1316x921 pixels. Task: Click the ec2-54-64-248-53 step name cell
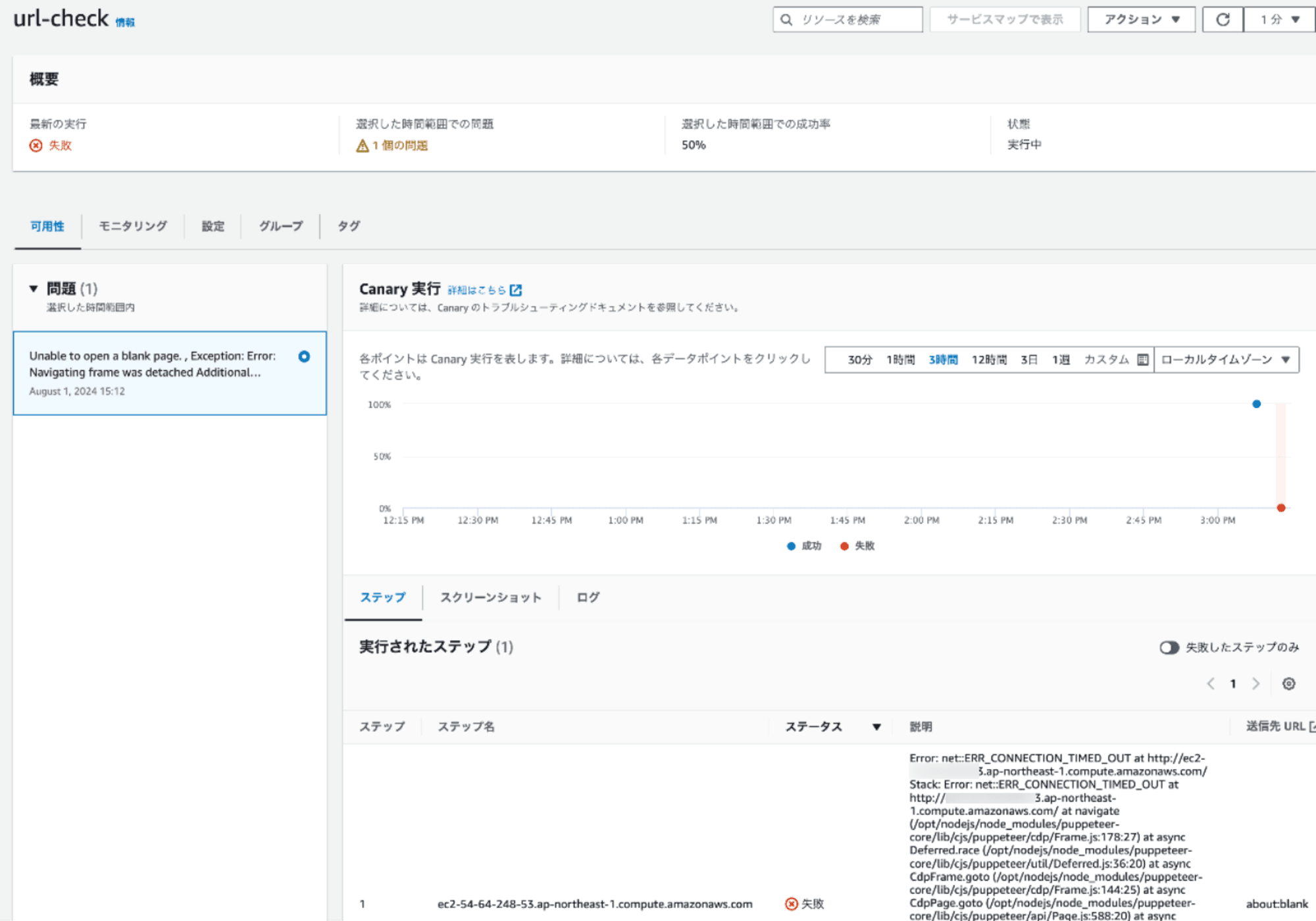(x=595, y=904)
